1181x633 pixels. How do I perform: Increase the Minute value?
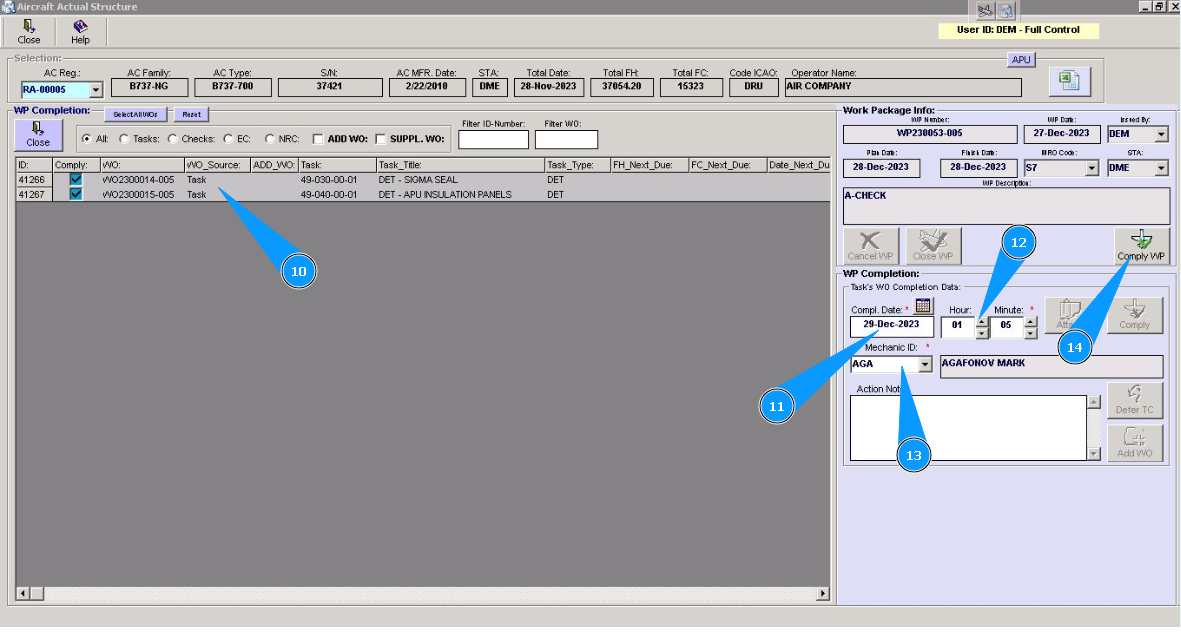1030,322
